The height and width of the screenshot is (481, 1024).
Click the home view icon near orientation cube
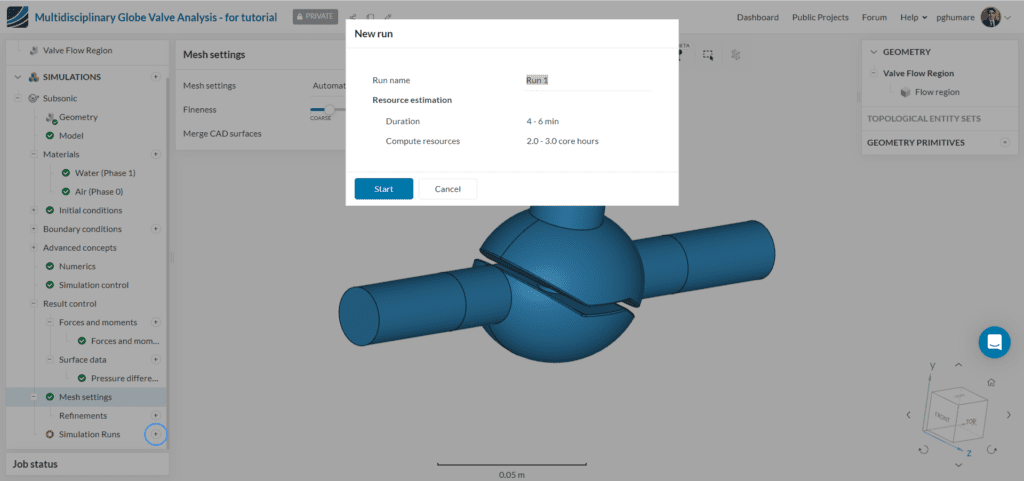point(990,382)
